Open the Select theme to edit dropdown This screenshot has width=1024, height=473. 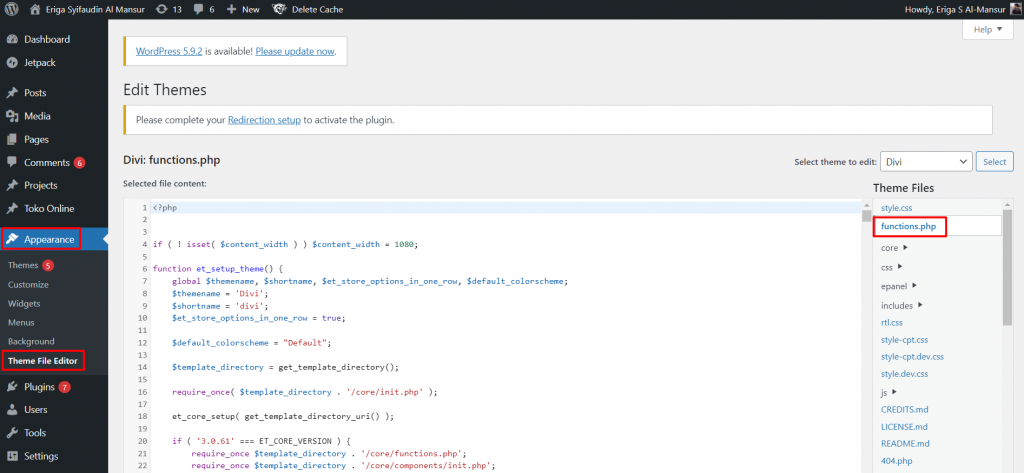[926, 161]
